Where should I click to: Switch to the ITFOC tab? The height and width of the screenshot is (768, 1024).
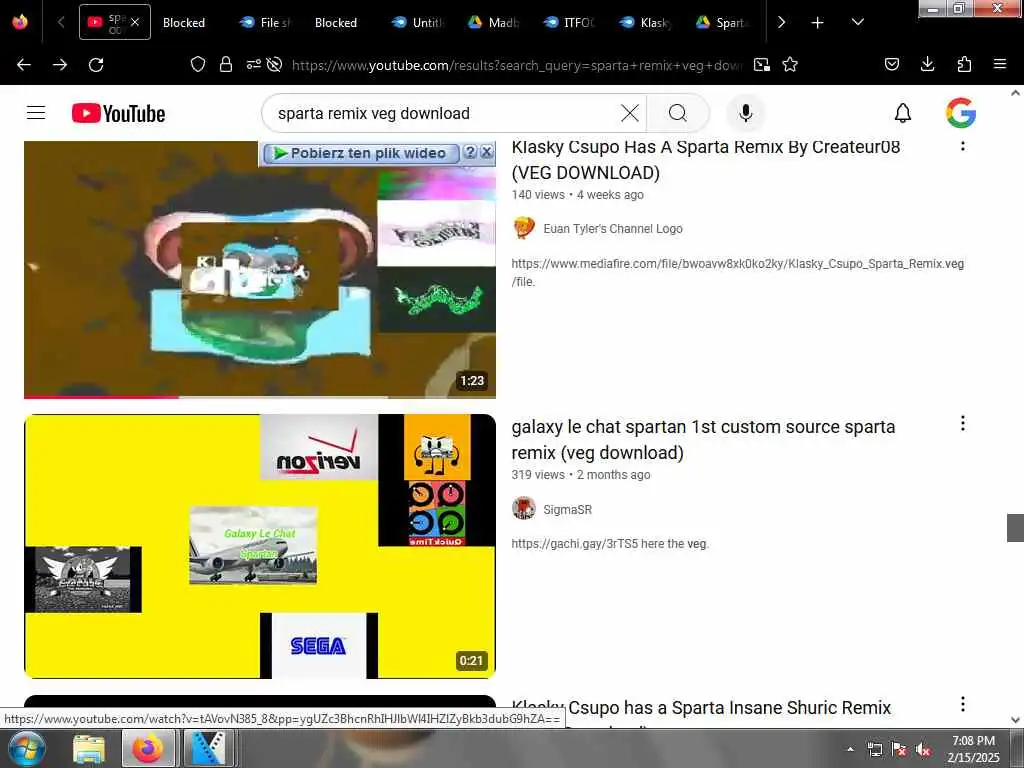coord(569,23)
